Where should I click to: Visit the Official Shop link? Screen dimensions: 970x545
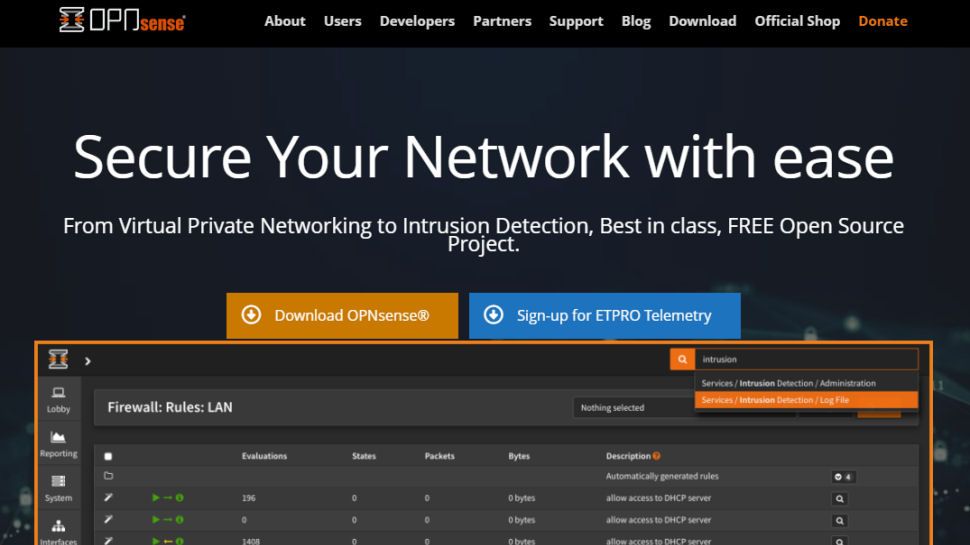(x=797, y=21)
